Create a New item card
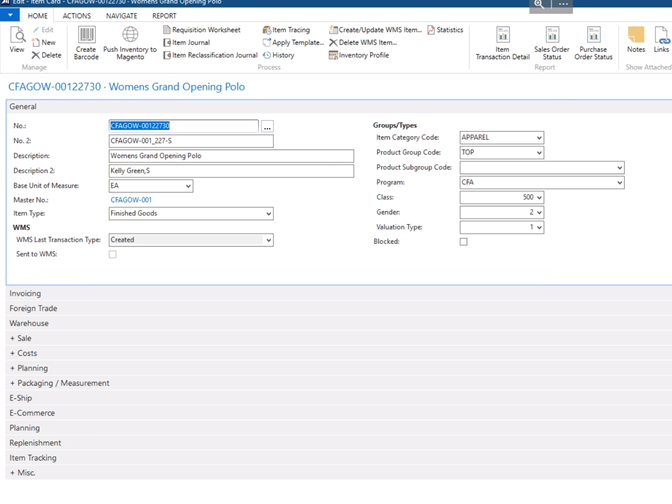This screenshot has width=672, height=504. tap(44, 42)
